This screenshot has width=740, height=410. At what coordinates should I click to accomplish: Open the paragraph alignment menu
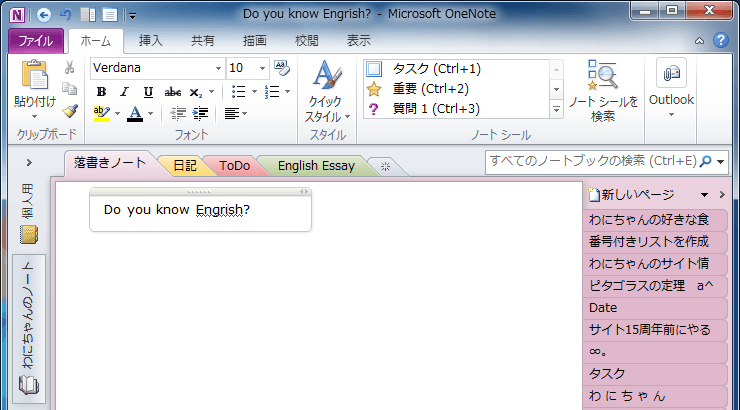tap(235, 114)
